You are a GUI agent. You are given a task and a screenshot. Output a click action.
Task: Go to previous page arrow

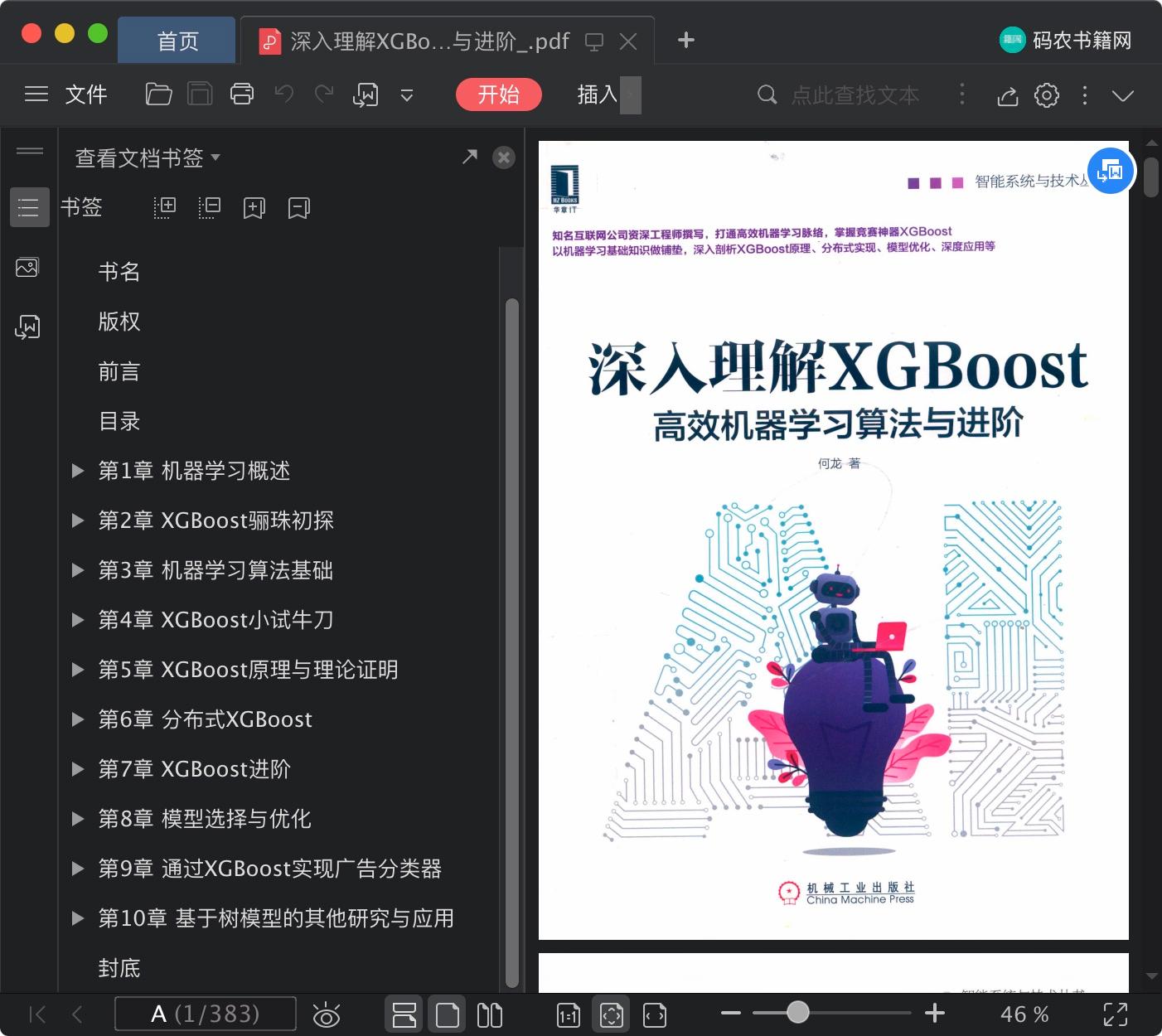(77, 1014)
